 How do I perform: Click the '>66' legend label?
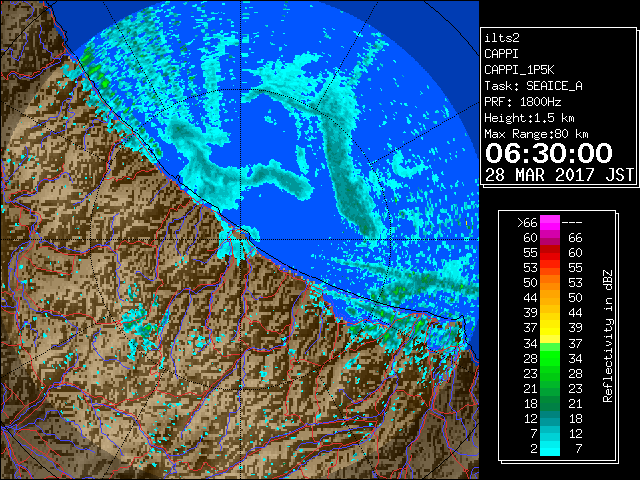click(527, 223)
